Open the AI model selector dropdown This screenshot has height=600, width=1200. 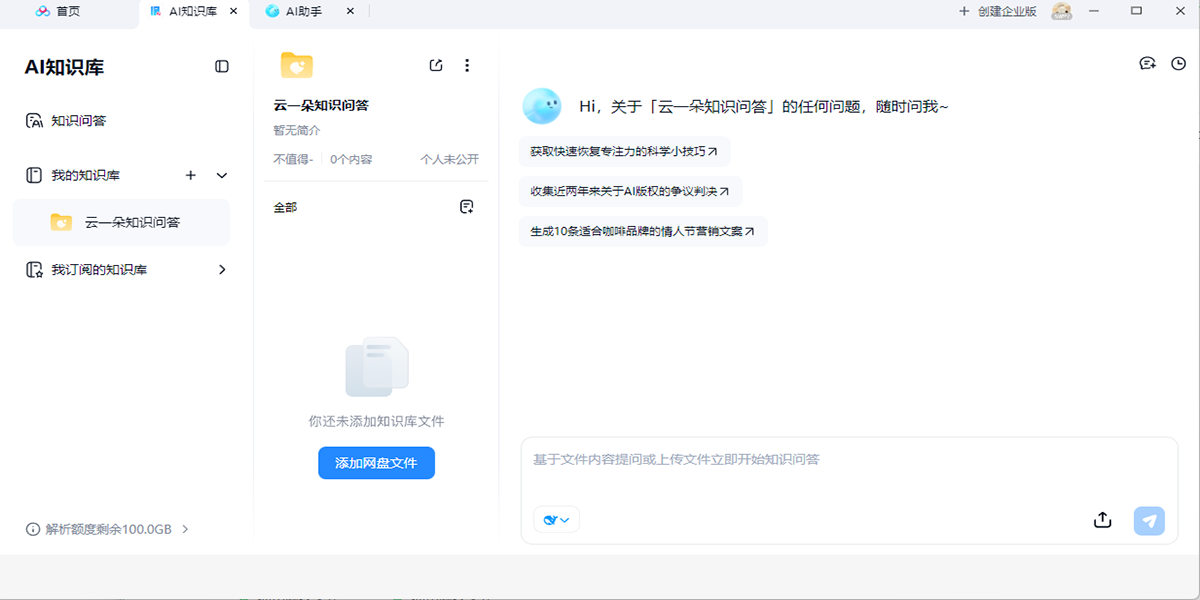[557, 520]
